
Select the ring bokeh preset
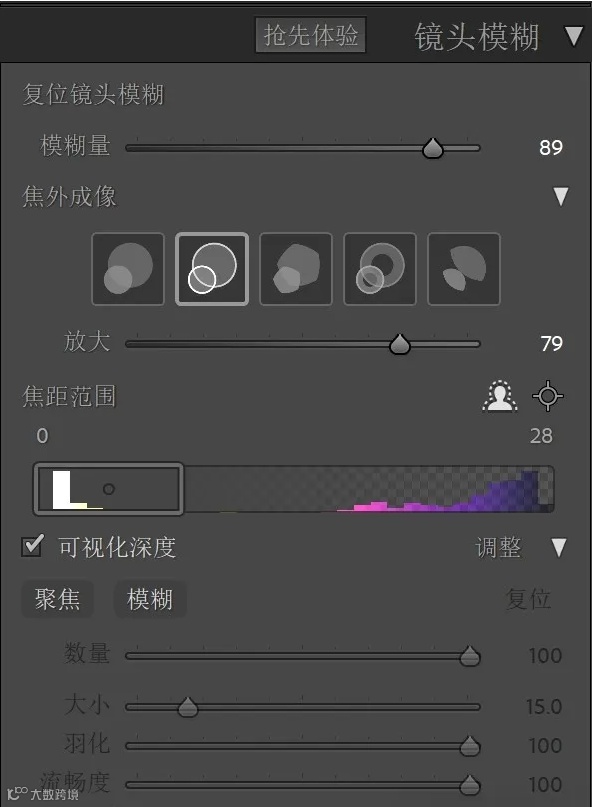pos(380,270)
